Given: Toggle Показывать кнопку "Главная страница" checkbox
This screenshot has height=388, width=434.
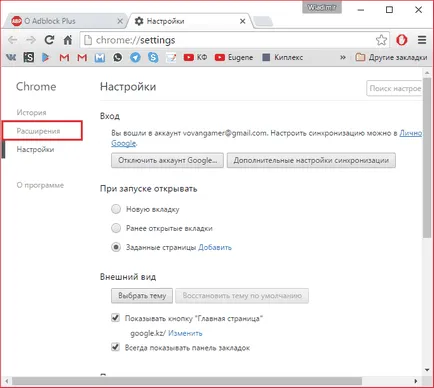Looking at the screenshot, I should point(115,318).
